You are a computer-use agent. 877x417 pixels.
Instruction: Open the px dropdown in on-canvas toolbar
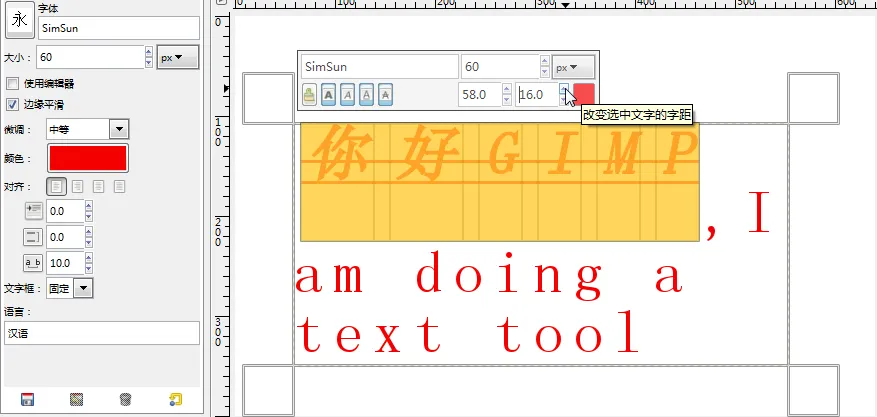573,67
